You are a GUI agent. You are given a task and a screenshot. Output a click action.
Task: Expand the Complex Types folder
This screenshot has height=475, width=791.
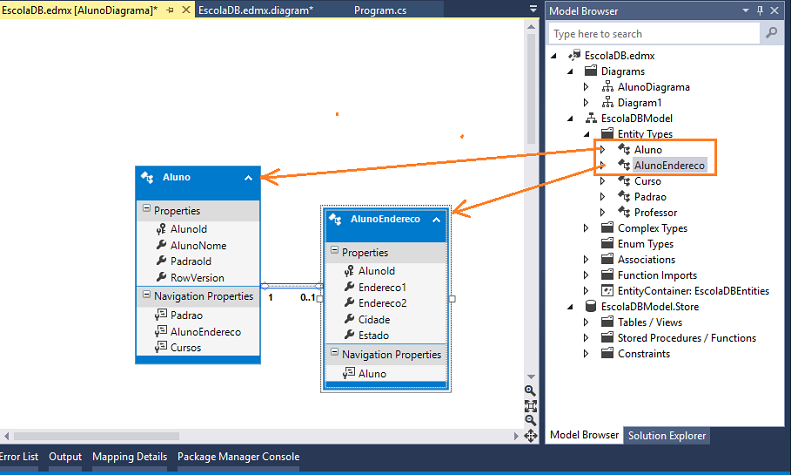(x=586, y=228)
